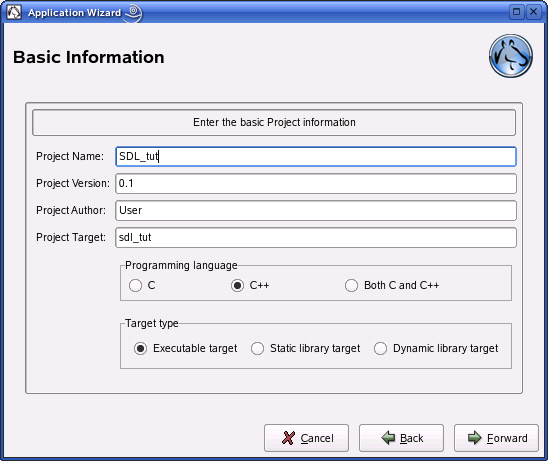The width and height of the screenshot is (548, 461).
Task: Close the Application Wizard window
Action: tap(534, 12)
